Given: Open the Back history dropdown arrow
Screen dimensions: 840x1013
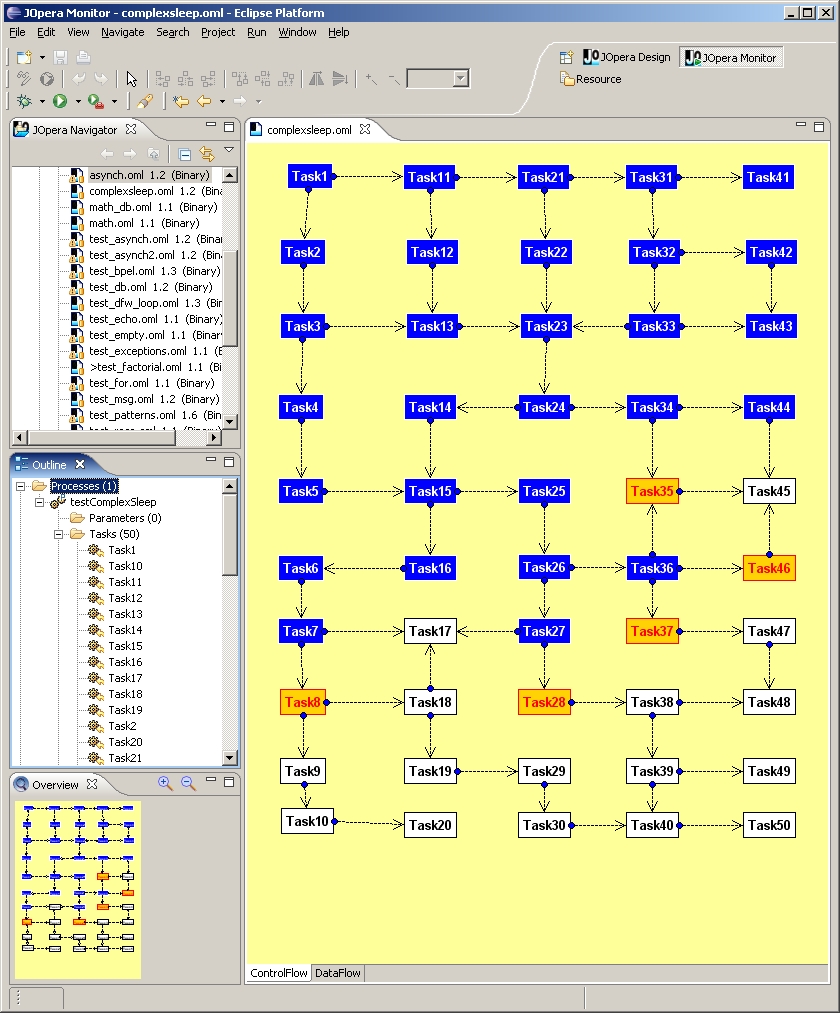Looking at the screenshot, I should tap(222, 101).
